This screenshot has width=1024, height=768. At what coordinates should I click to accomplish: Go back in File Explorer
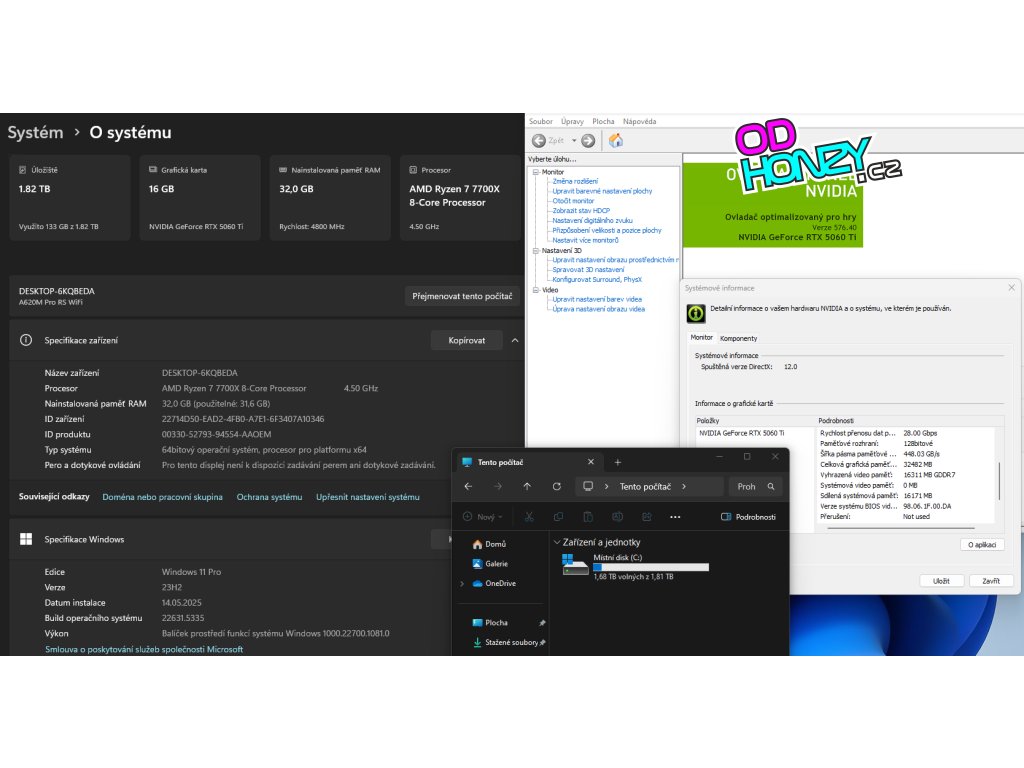pyautogui.click(x=468, y=487)
